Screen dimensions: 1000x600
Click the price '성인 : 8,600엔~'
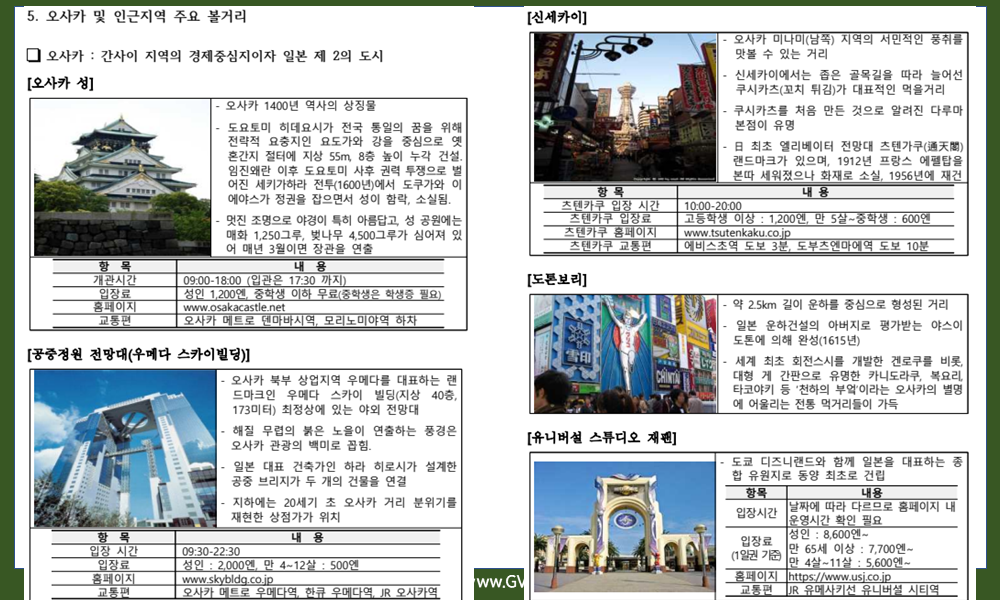828,534
